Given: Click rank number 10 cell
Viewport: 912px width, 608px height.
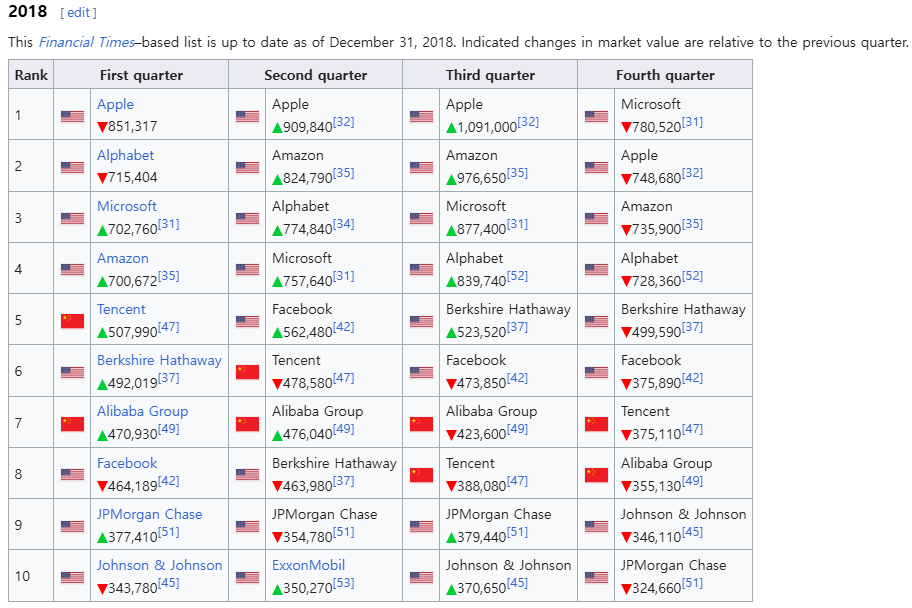Looking at the screenshot, I should [x=31, y=576].
